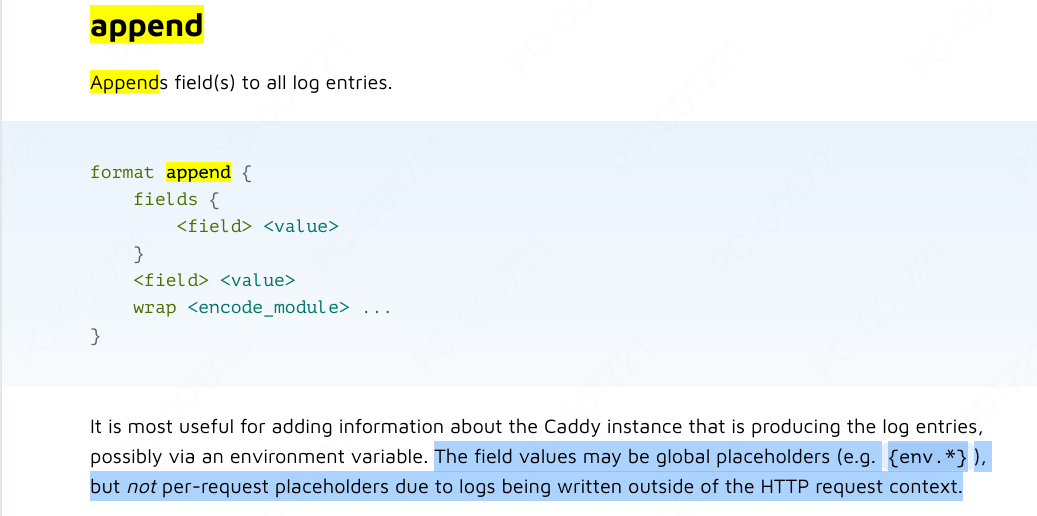Click the highlighted "append" page heading
The image size is (1037, 516).
pyautogui.click(x=146, y=25)
